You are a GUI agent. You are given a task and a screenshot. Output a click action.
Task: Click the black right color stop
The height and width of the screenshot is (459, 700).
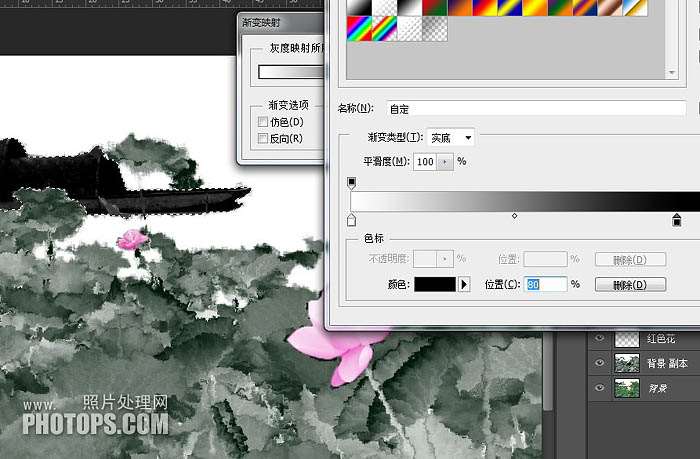[677, 220]
